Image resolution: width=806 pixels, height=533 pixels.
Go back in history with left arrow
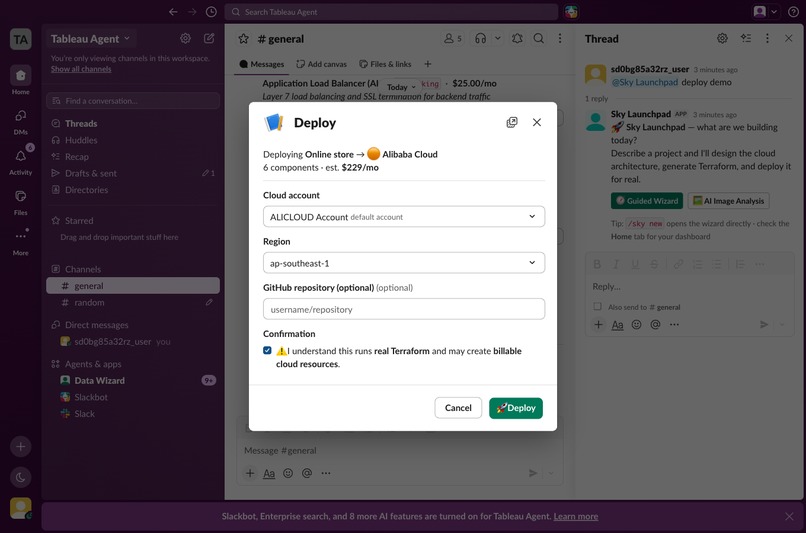173,12
